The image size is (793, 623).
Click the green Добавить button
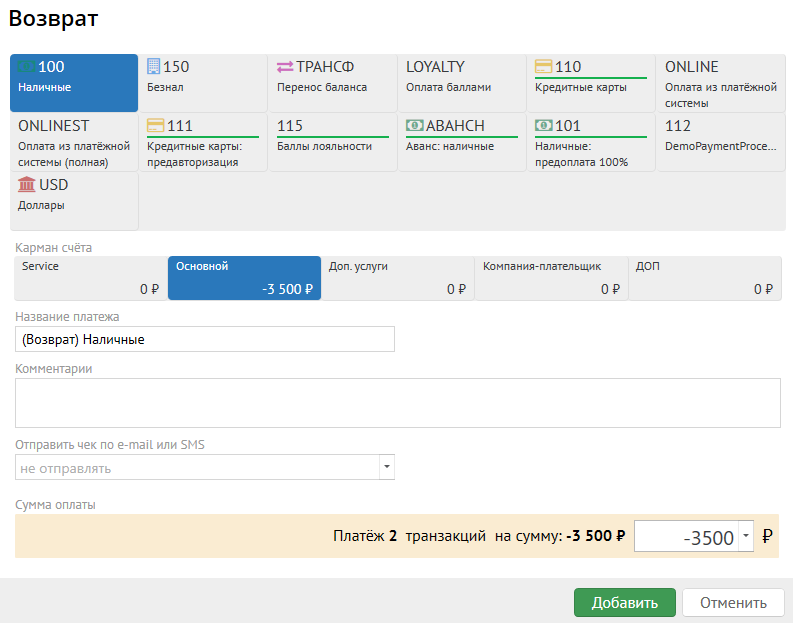624,603
